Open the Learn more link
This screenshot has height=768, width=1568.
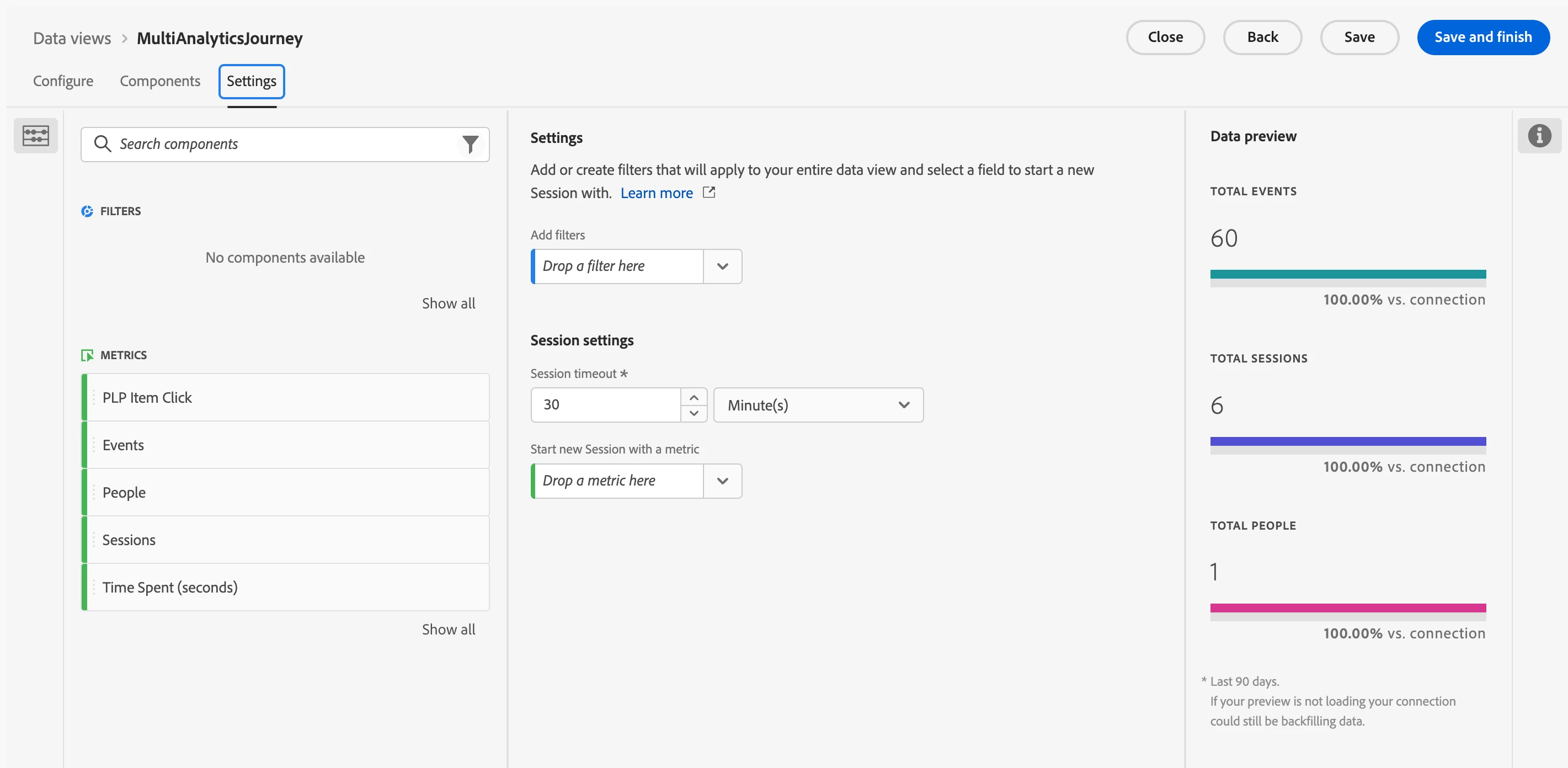656,193
